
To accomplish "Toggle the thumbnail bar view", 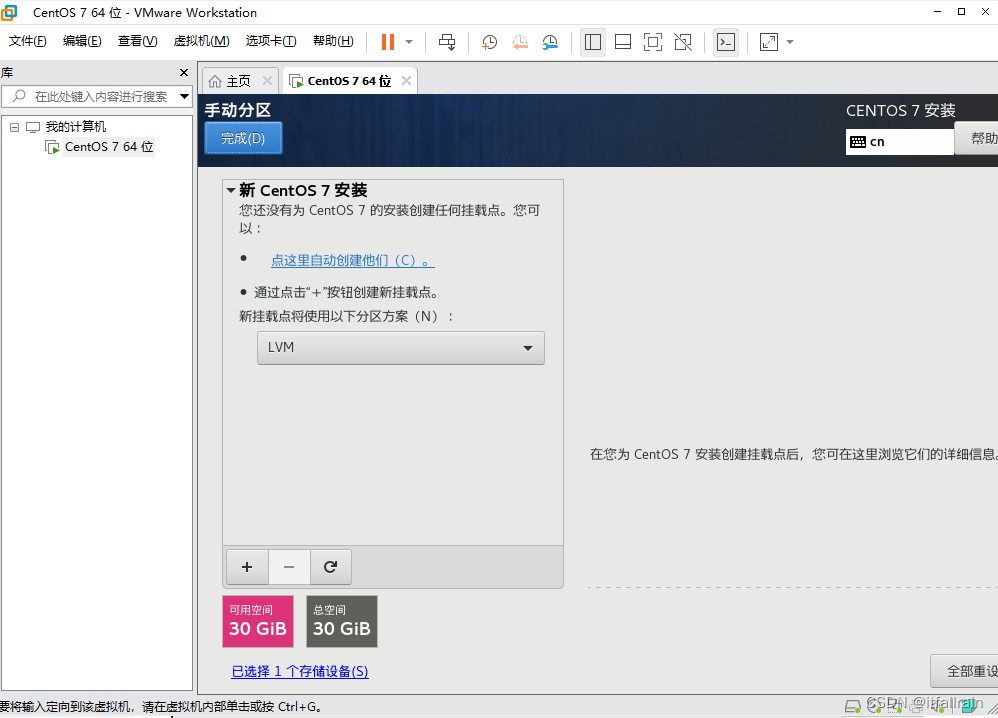I will (x=622, y=42).
